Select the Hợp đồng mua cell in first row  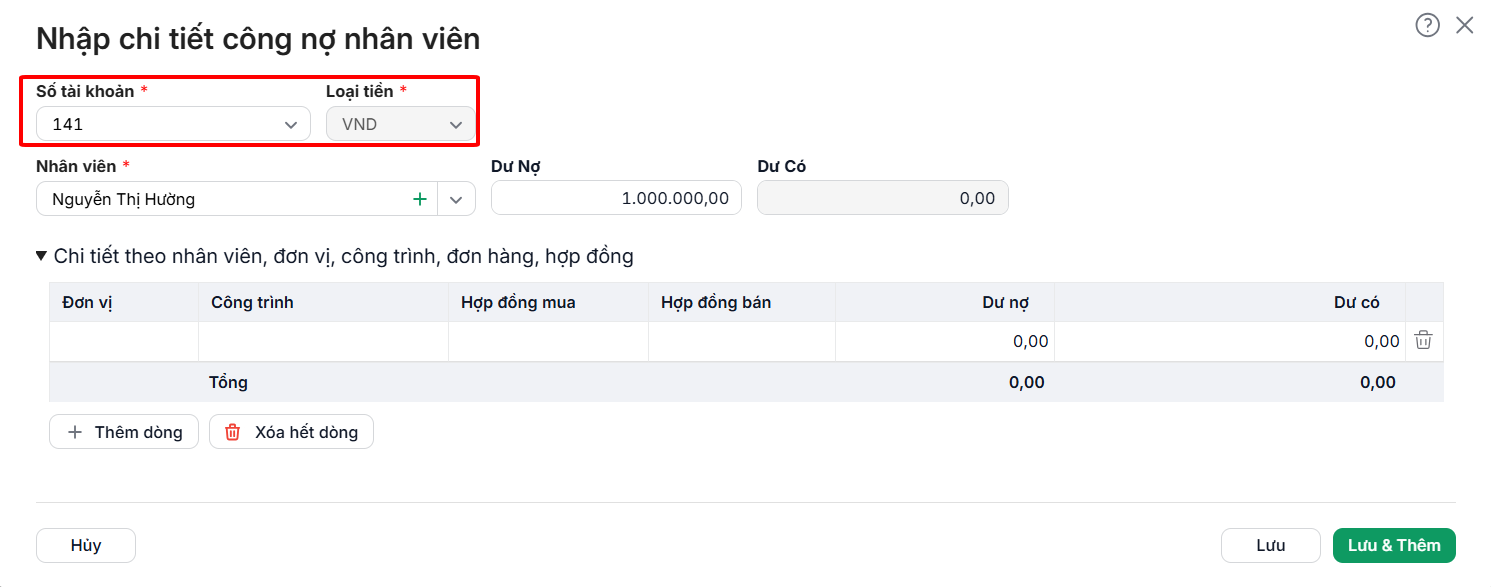click(549, 341)
